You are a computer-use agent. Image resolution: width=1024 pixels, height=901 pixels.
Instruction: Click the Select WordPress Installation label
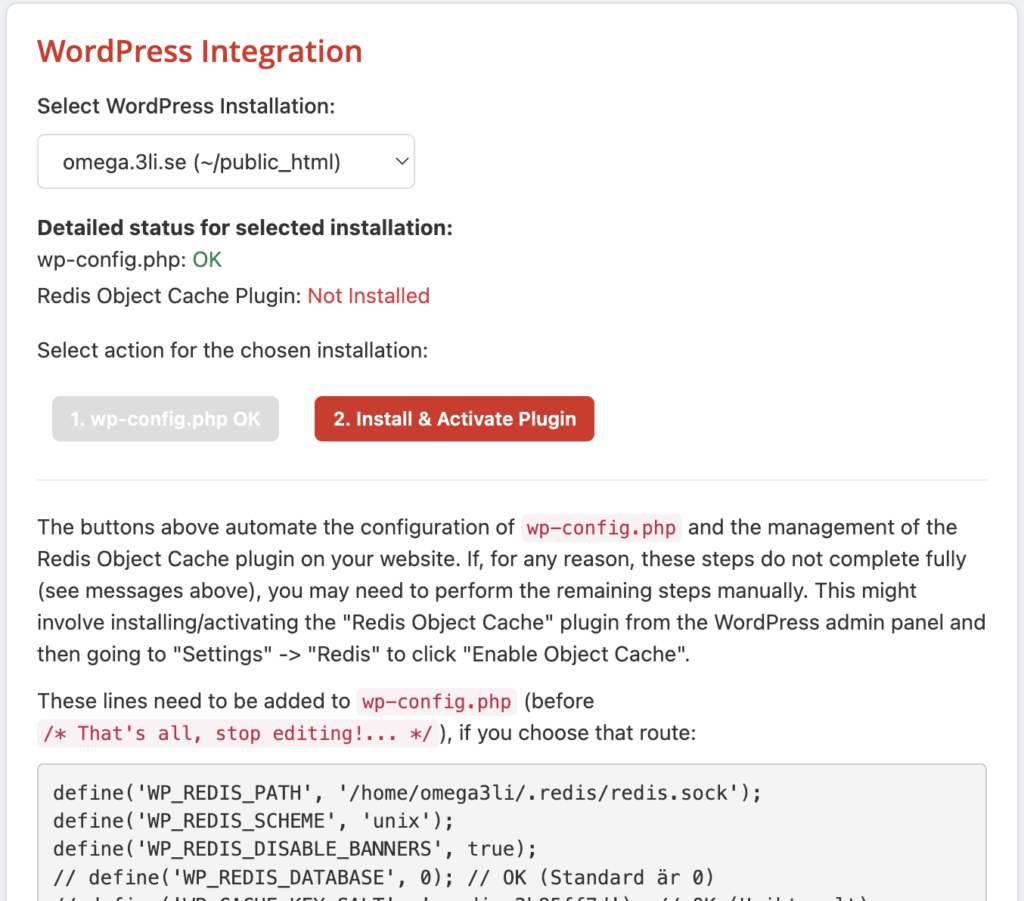pyautogui.click(x=186, y=105)
